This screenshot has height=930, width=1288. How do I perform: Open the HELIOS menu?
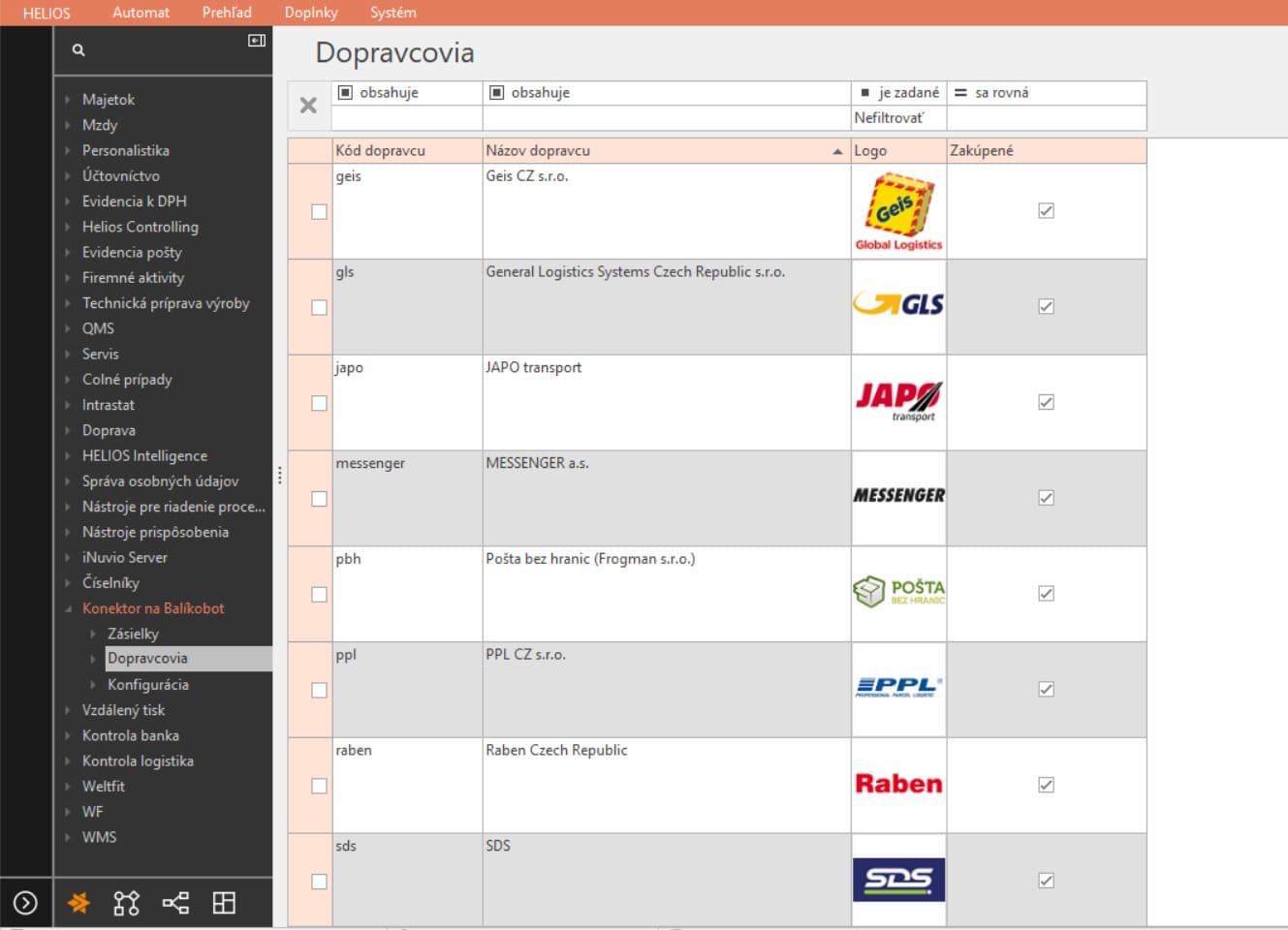tap(47, 13)
